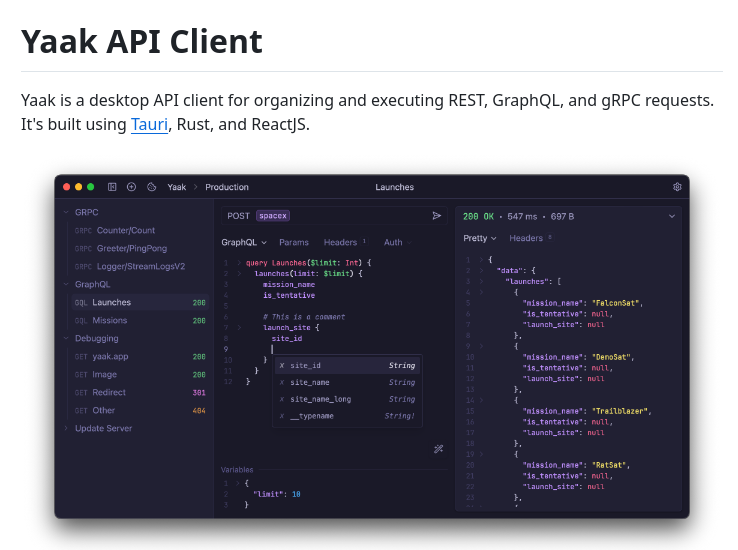Open the cookie jar icon
738x550 pixels.
[151, 187]
